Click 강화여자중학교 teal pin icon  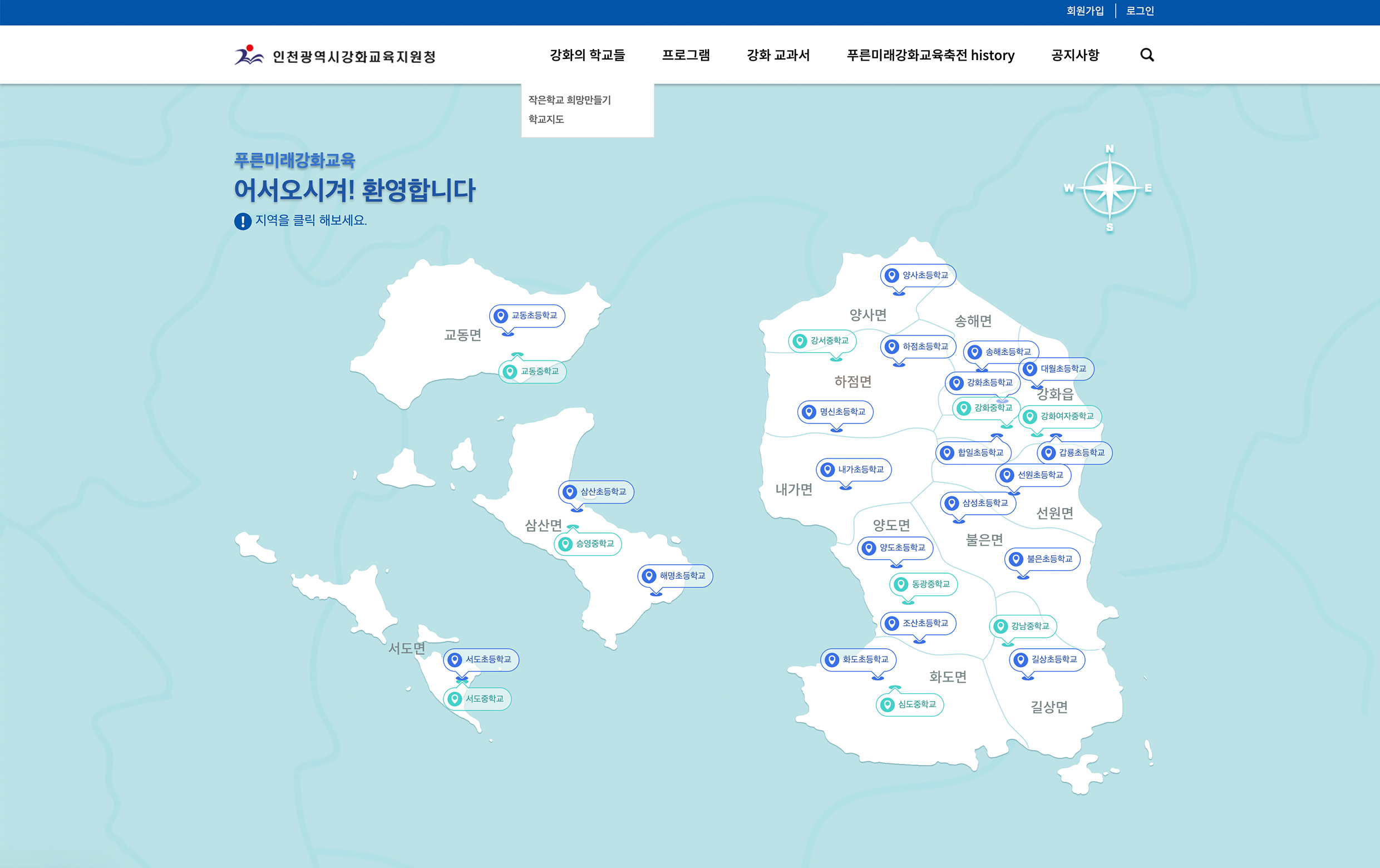pyautogui.click(x=1030, y=417)
